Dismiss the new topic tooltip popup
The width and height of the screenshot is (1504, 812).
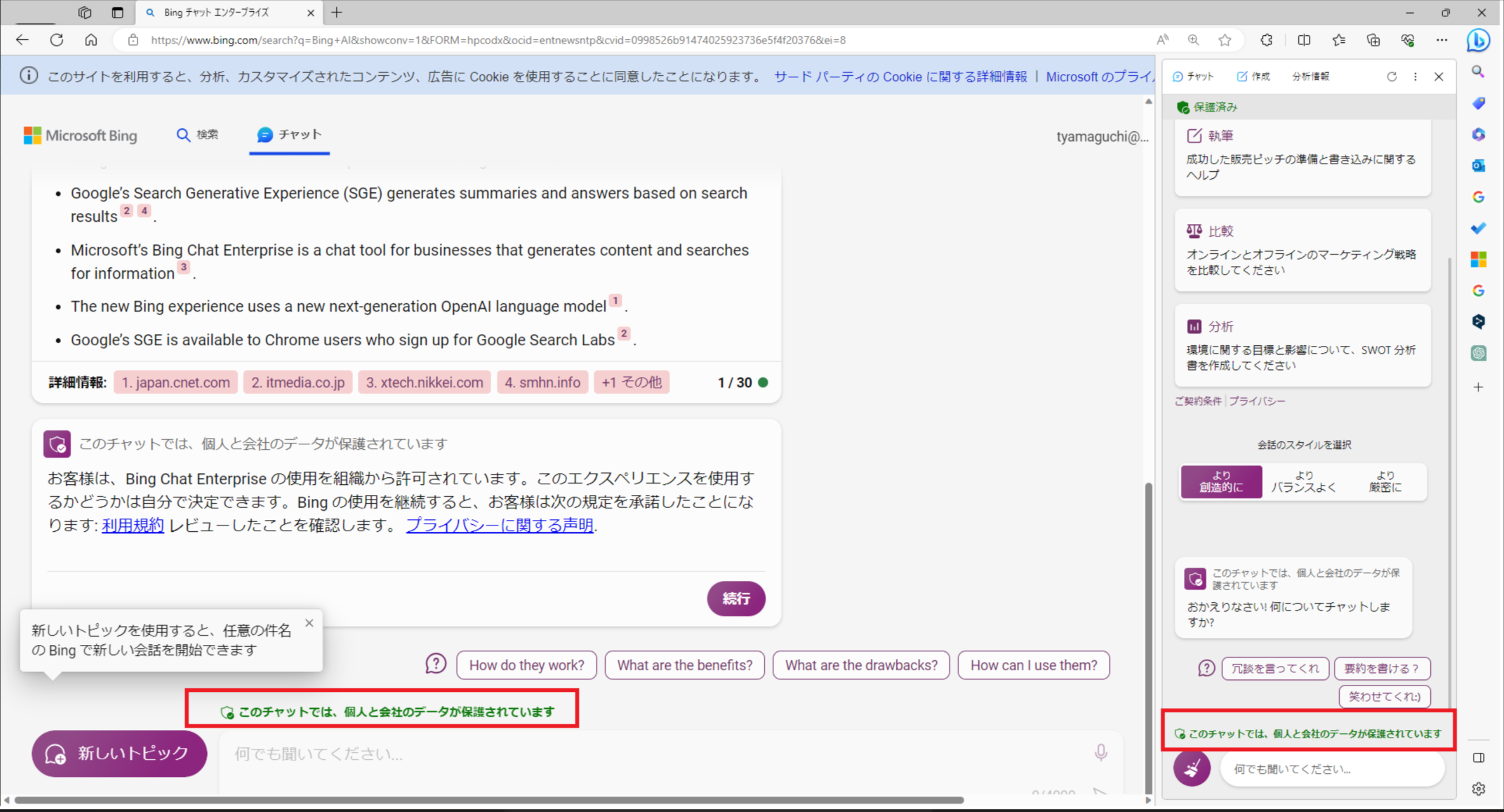tap(310, 623)
